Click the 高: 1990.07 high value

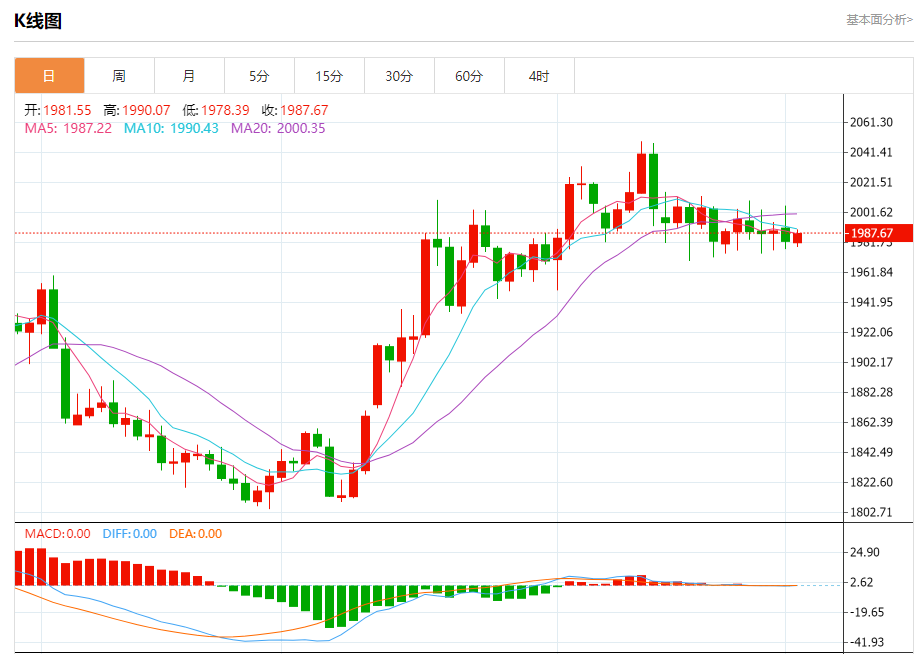tap(137, 110)
